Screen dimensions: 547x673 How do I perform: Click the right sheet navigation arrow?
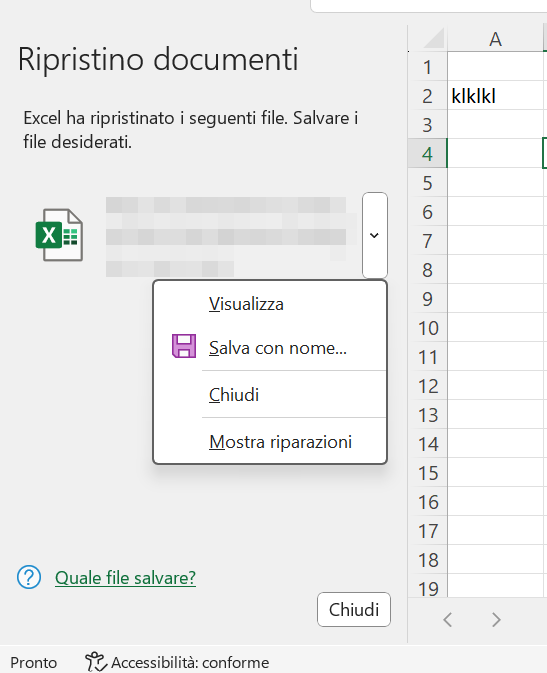[x=496, y=620]
